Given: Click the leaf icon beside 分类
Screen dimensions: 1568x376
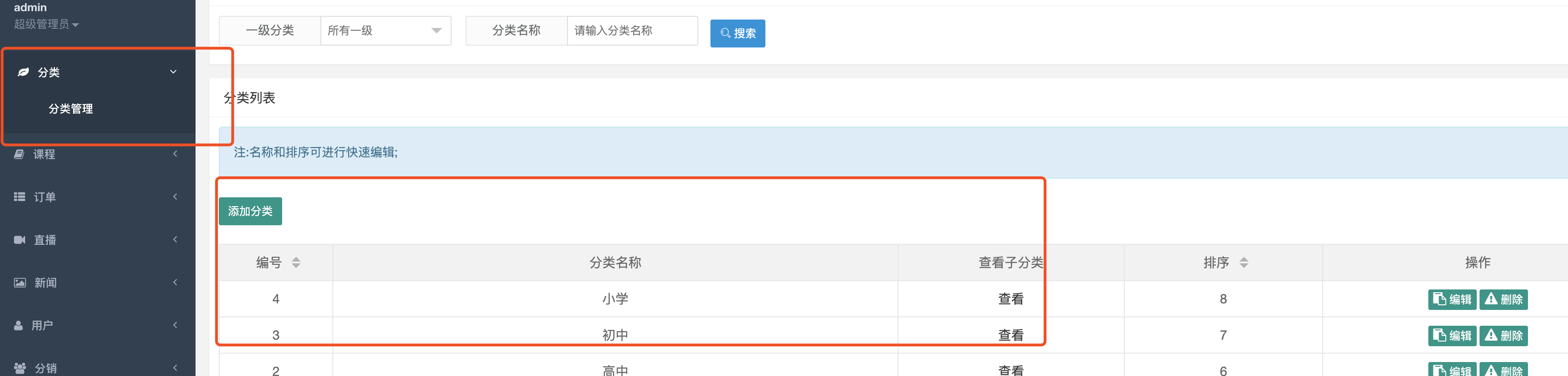Looking at the screenshot, I should coord(23,72).
